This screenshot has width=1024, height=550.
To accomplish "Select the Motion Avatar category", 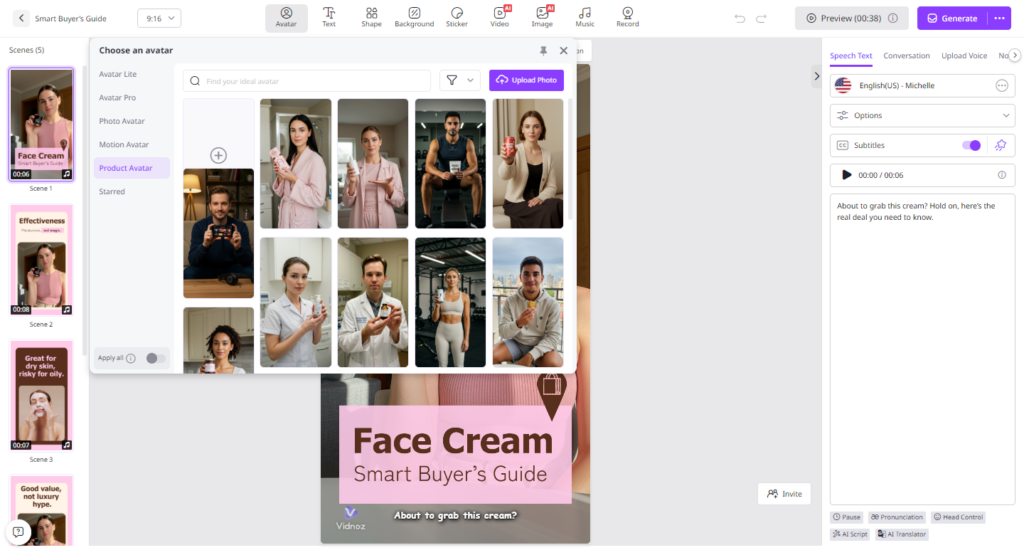I will [123, 144].
